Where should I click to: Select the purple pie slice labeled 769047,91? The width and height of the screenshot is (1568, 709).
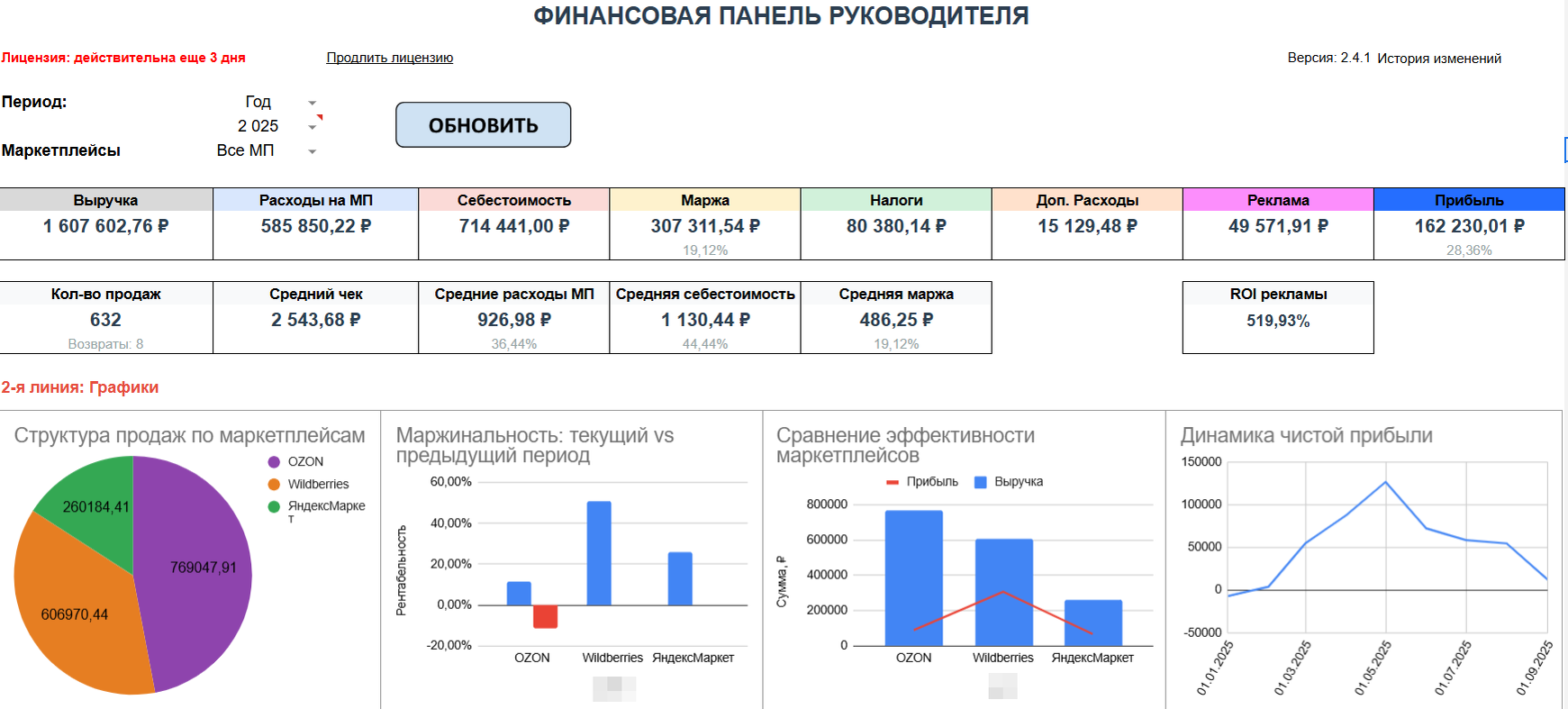[x=198, y=577]
